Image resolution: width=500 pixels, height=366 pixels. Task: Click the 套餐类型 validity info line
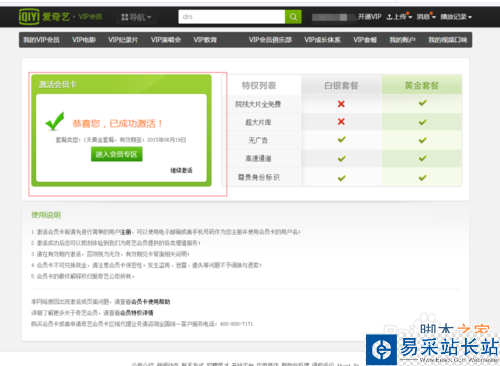pos(121,140)
